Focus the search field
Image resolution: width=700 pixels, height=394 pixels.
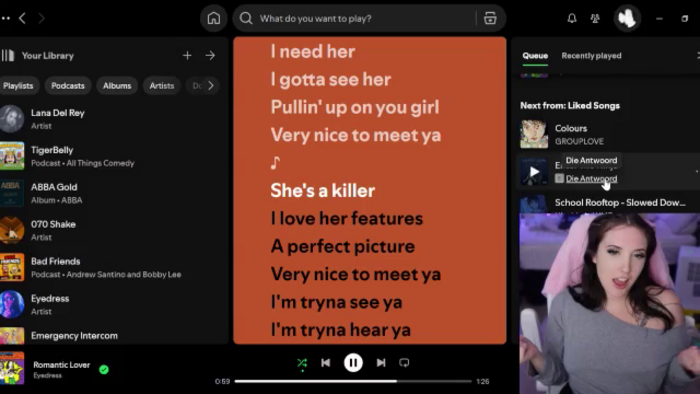(x=355, y=18)
